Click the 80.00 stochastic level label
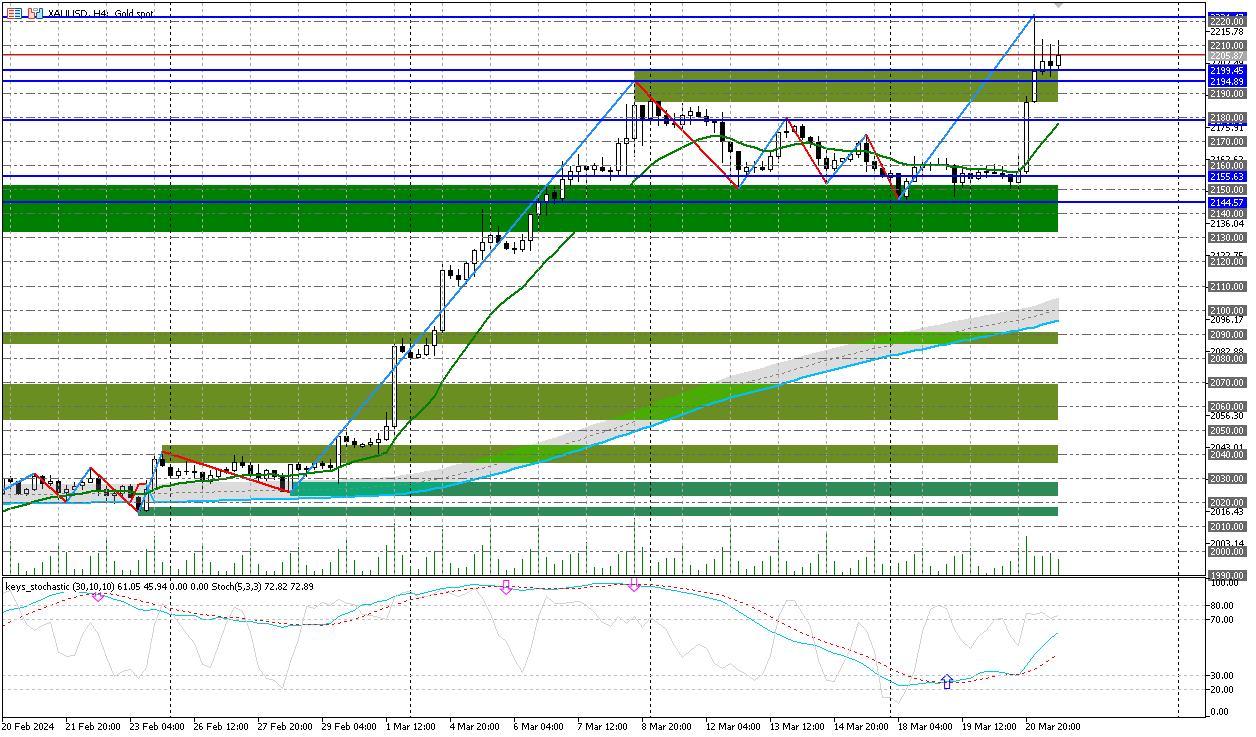Image resolution: width=1256 pixels, height=737 pixels. coord(1220,606)
